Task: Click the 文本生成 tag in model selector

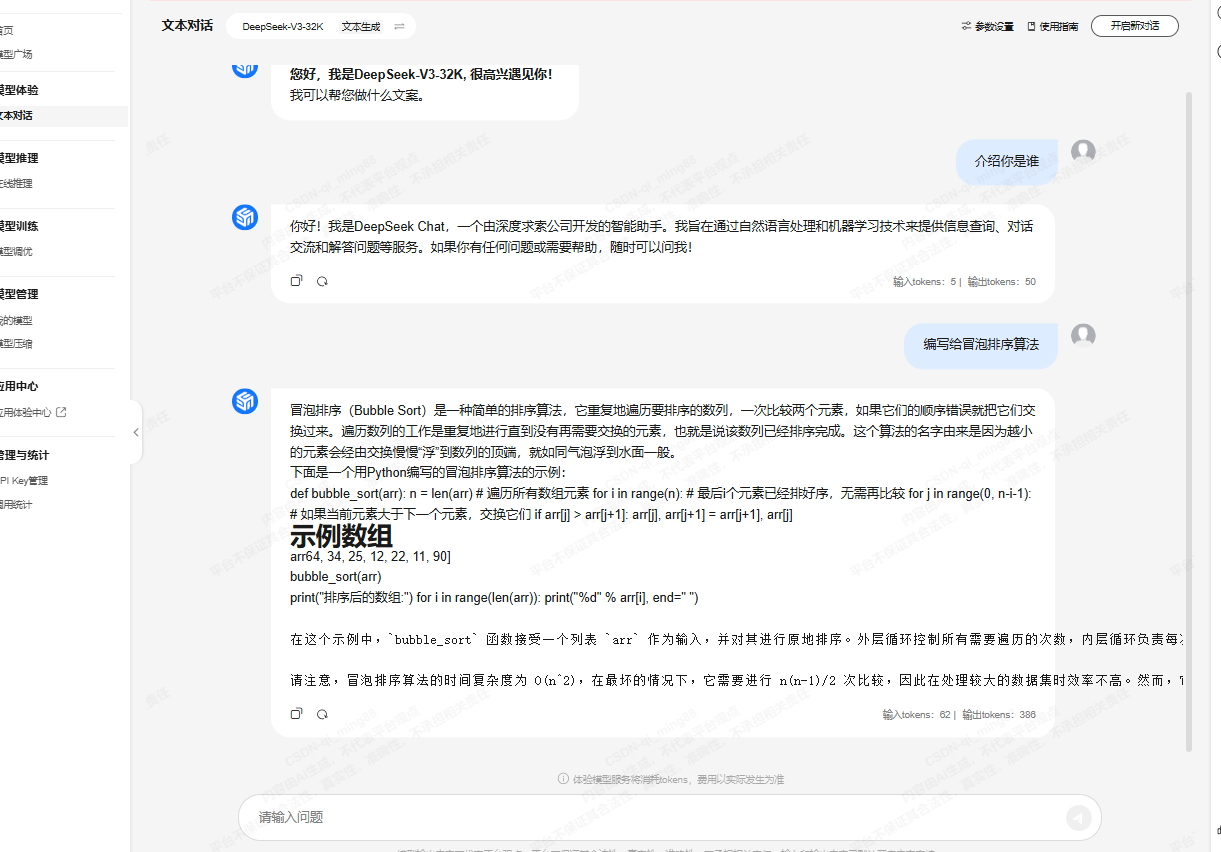Action: click(x=361, y=27)
